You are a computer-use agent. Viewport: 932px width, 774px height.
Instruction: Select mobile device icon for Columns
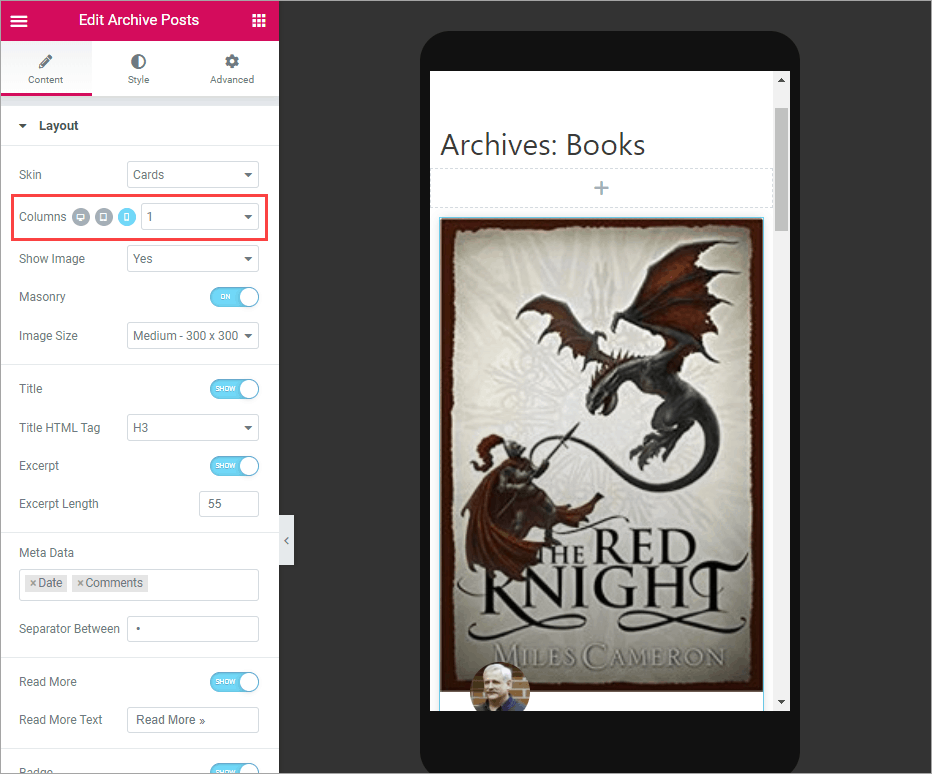[x=127, y=217]
